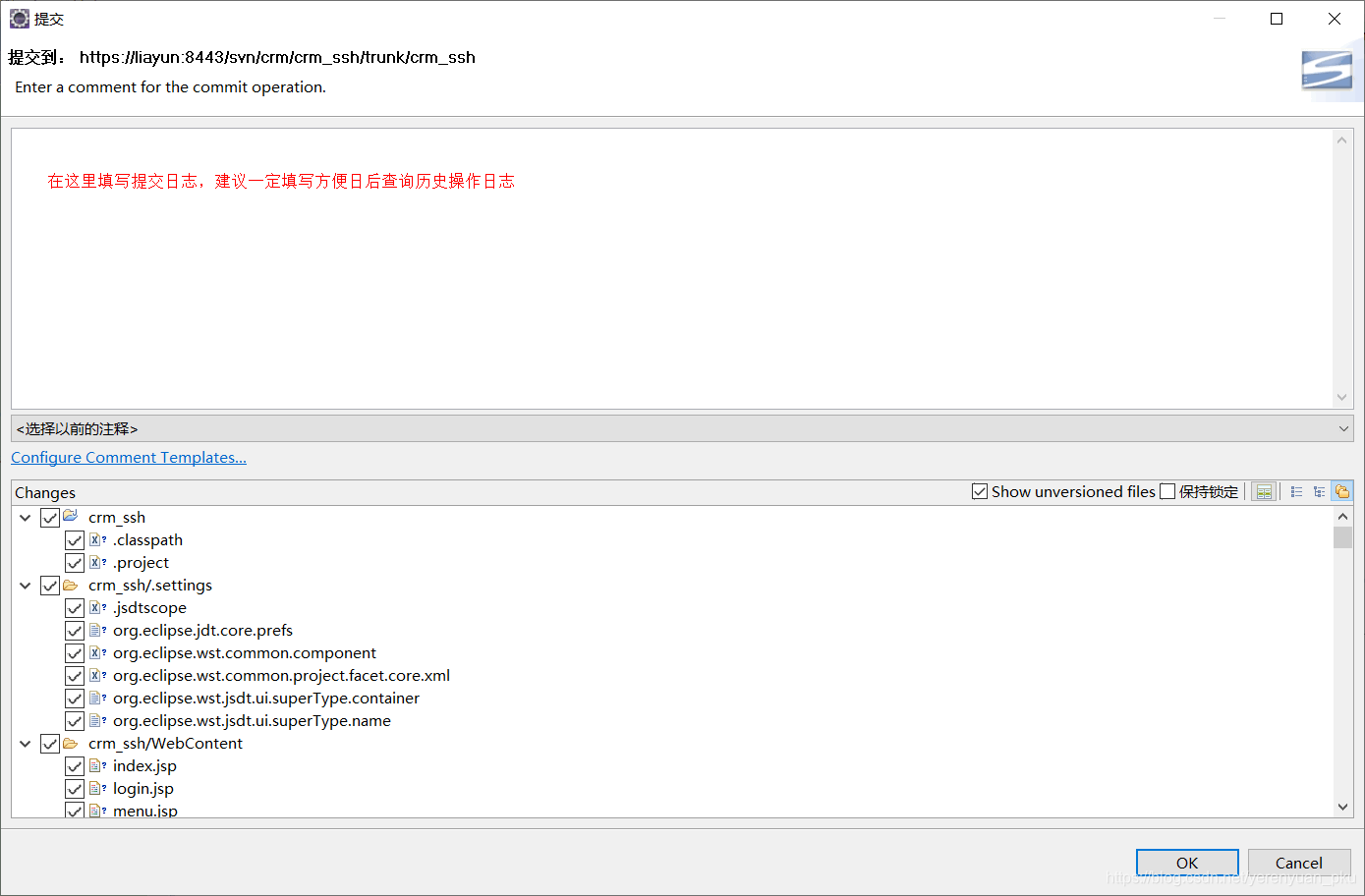Uncheck the crm_ssh/.settings folder checkbox
This screenshot has width=1365, height=896.
pyautogui.click(x=50, y=586)
